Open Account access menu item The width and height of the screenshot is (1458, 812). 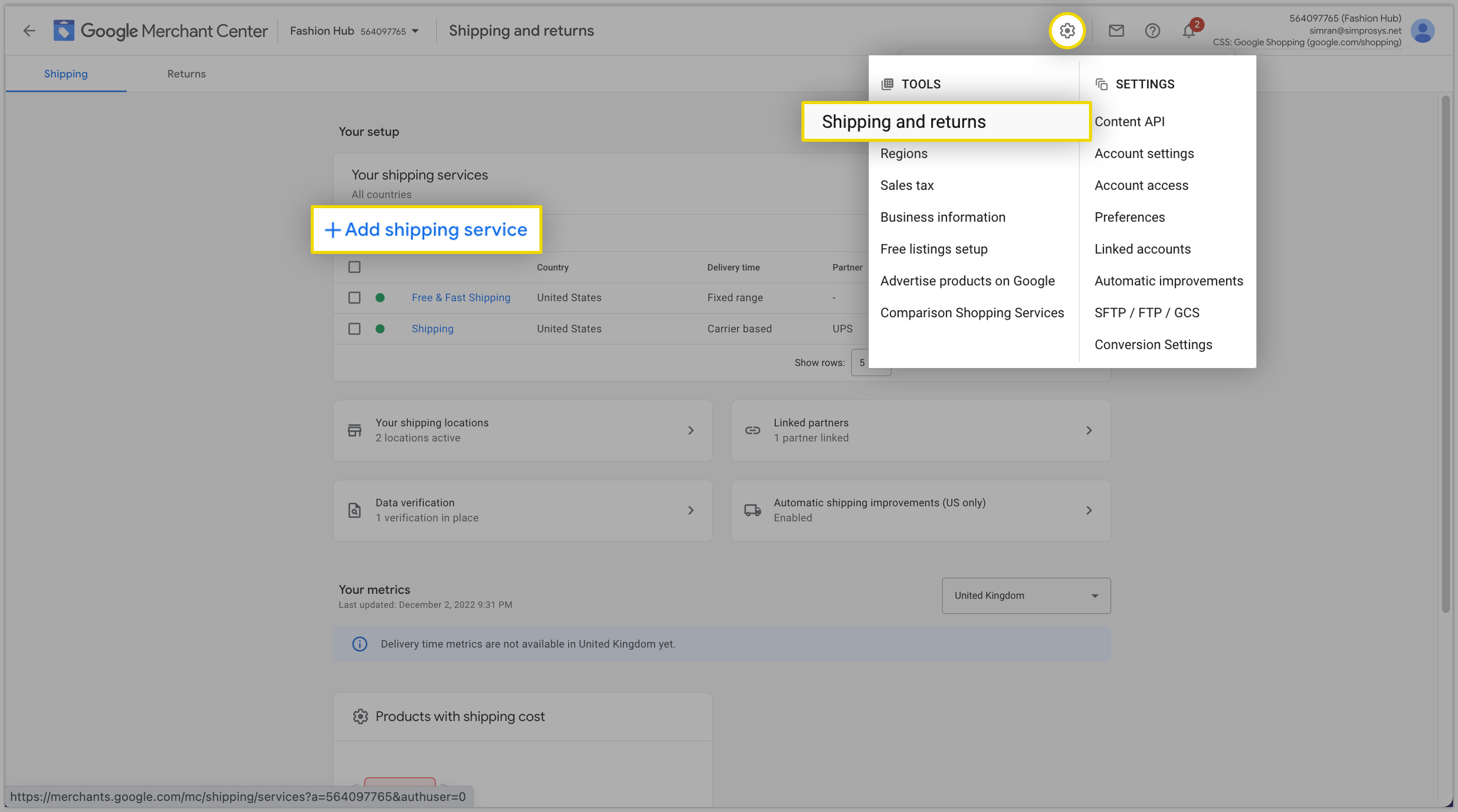[x=1141, y=185]
